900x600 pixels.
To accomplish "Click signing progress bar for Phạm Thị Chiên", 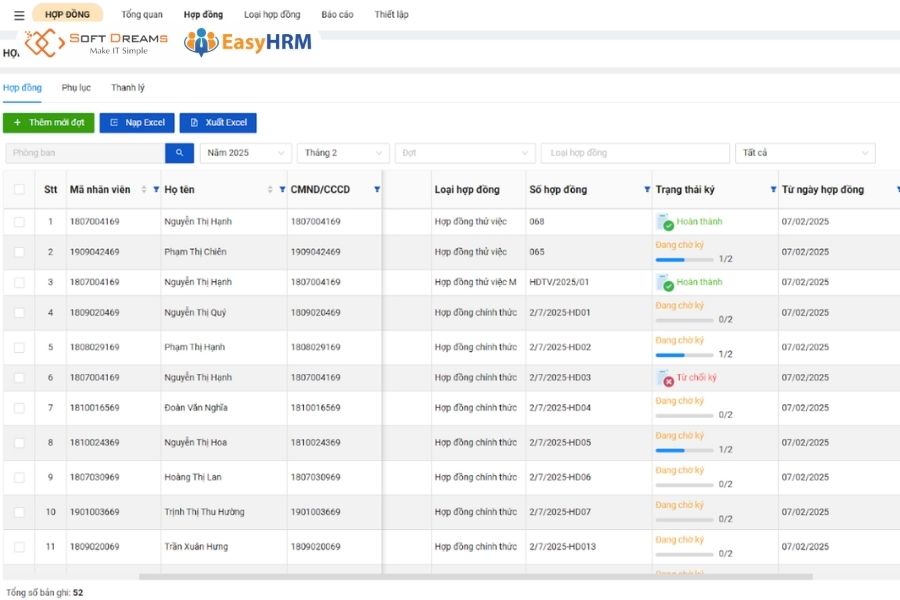I will [x=684, y=260].
